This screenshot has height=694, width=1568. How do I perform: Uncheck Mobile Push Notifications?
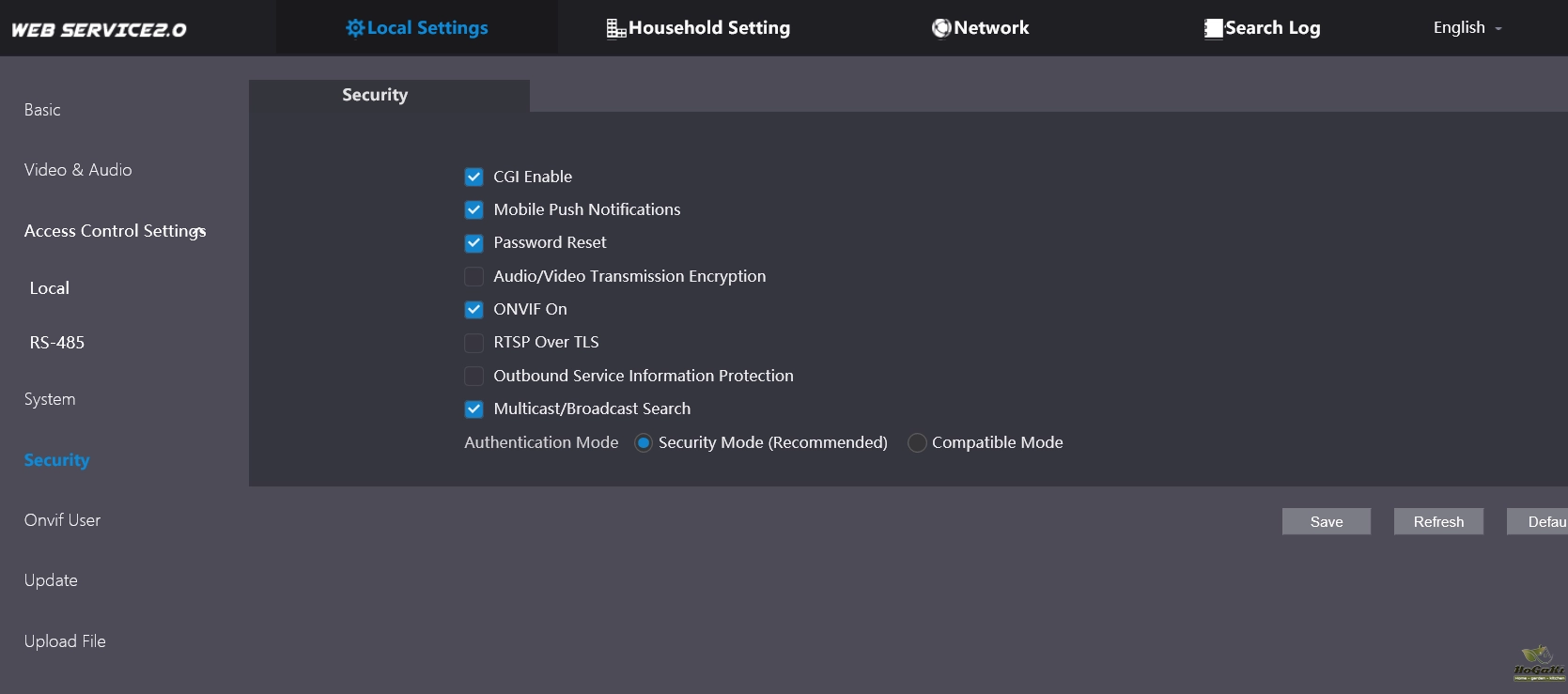[x=474, y=210]
